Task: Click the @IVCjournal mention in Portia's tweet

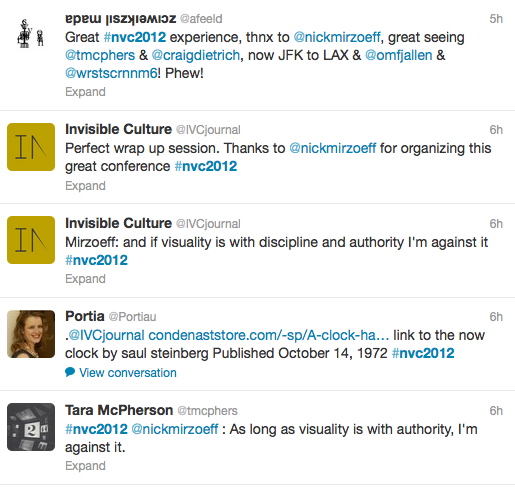Action: tap(106, 335)
